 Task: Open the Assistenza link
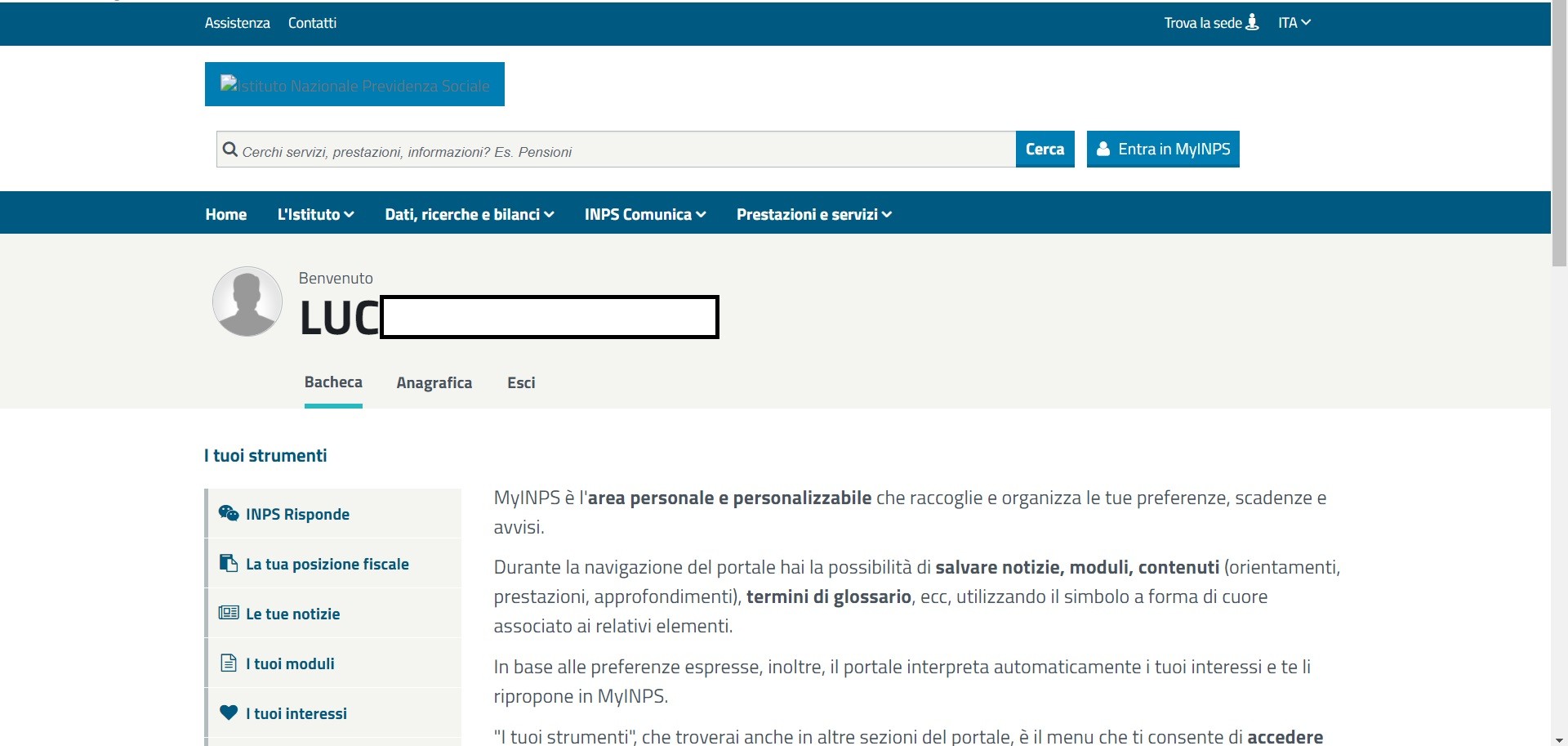pyautogui.click(x=237, y=23)
